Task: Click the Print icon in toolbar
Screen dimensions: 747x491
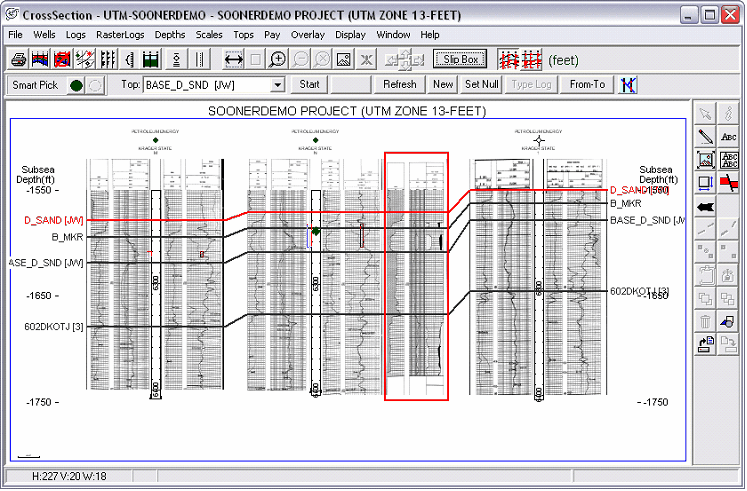Action: pyautogui.click(x=18, y=59)
